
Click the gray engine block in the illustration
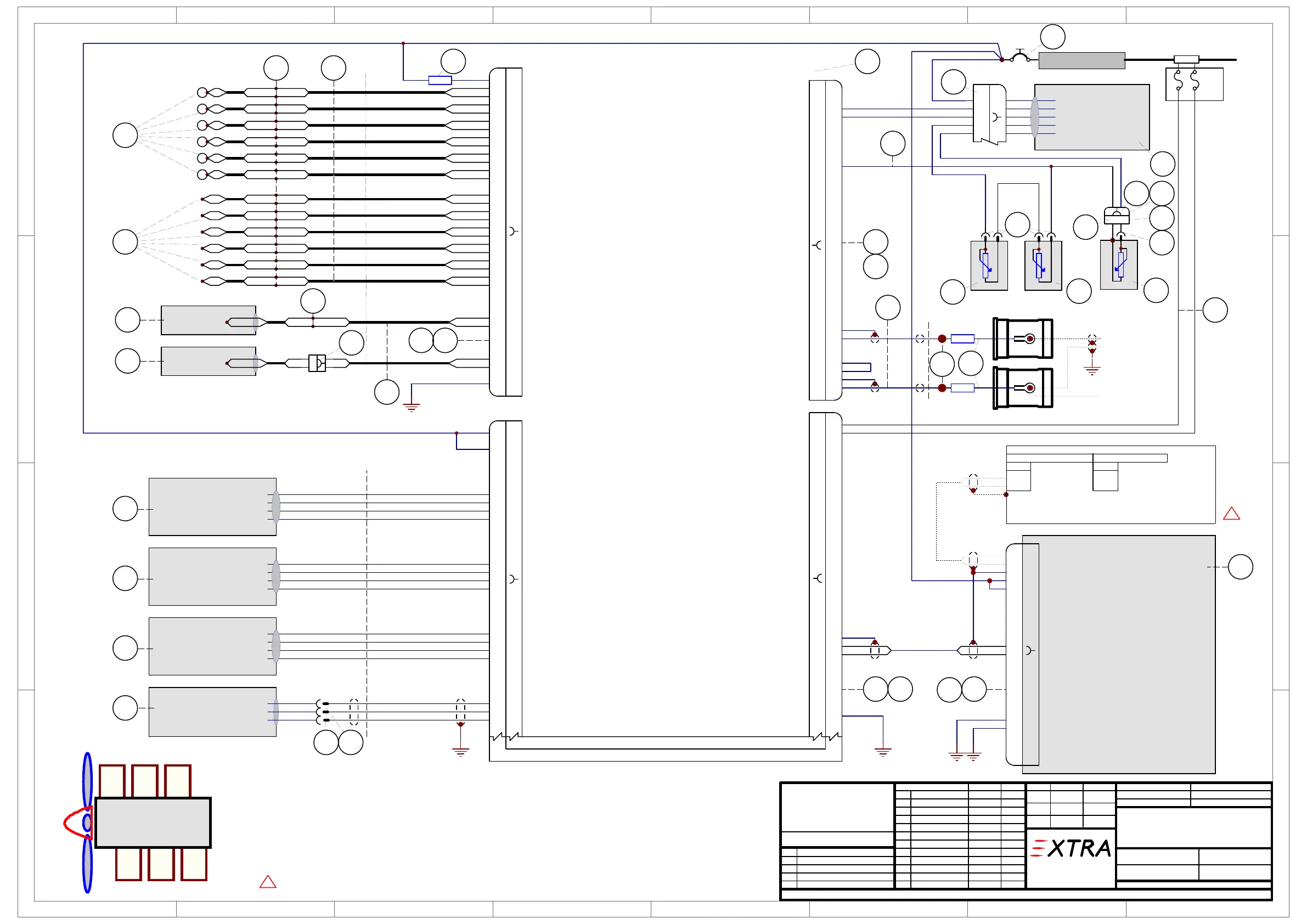(153, 822)
